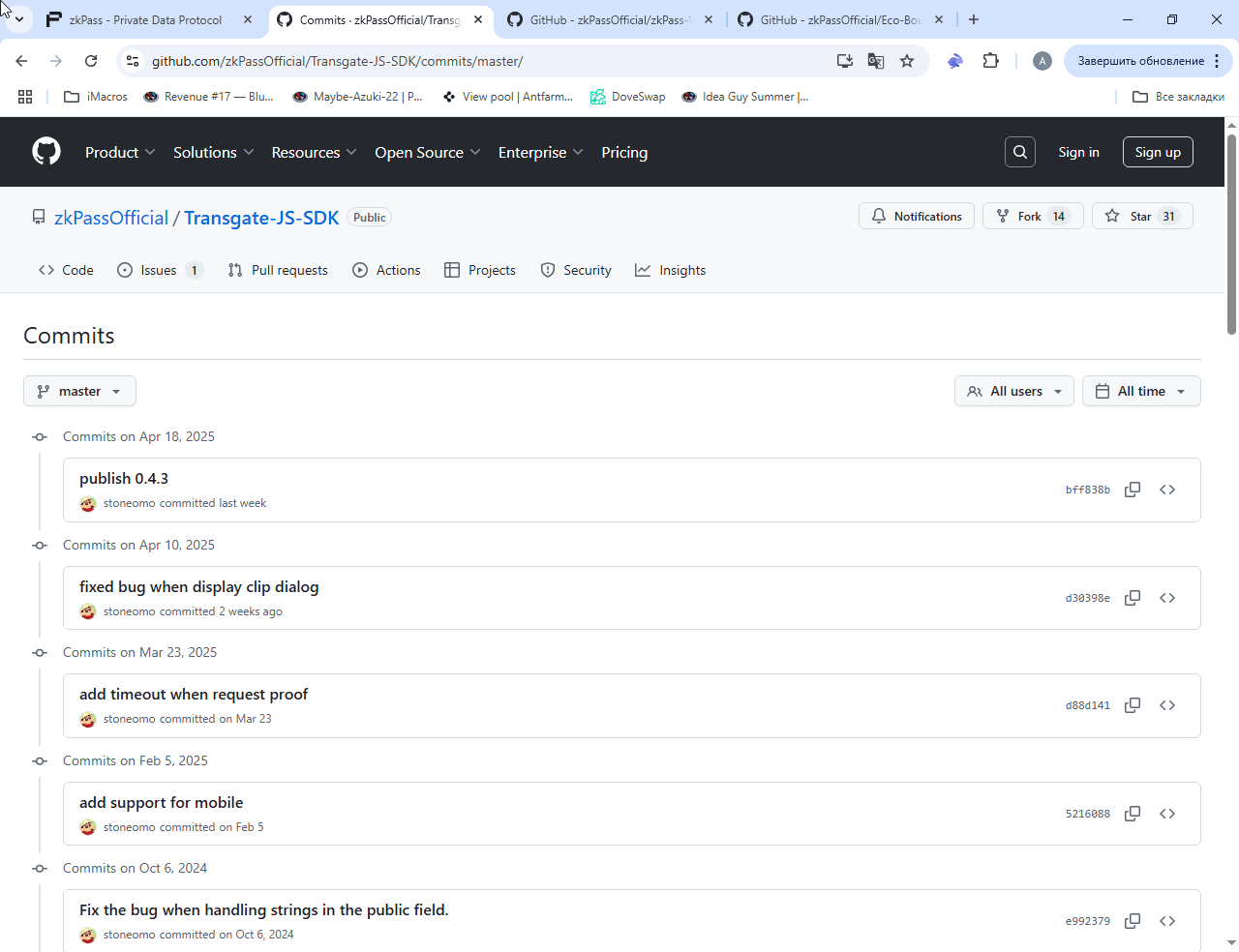The width and height of the screenshot is (1239, 952).
Task: Open 'fixed bug when display clip dialog' commit
Action: (198, 586)
